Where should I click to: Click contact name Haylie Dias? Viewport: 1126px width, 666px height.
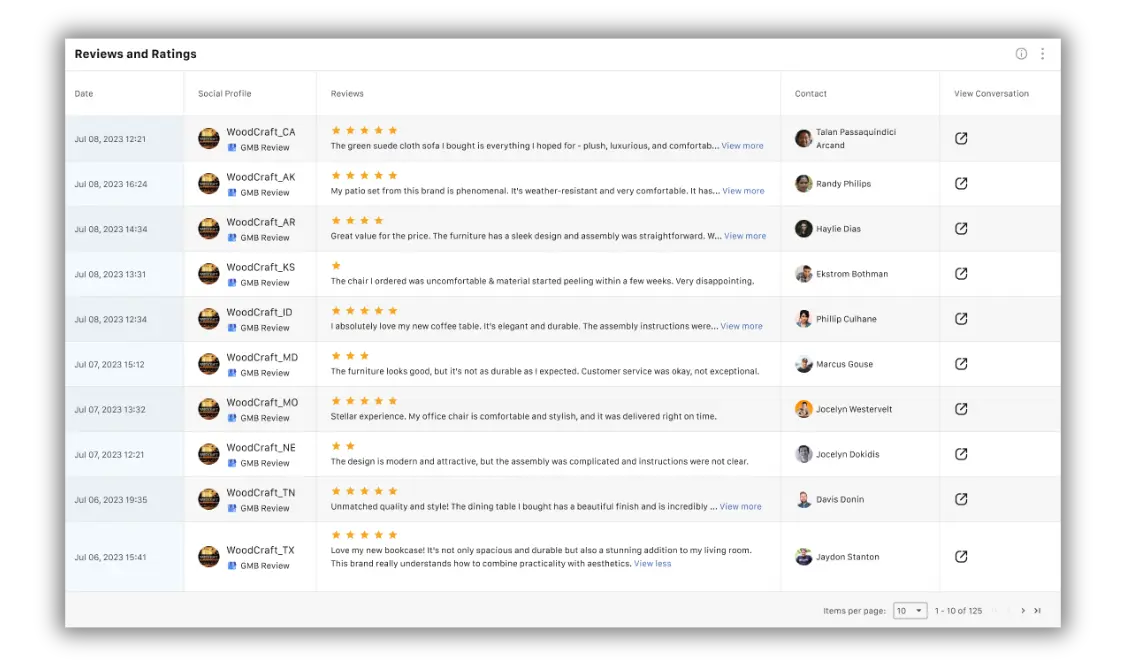pos(838,229)
